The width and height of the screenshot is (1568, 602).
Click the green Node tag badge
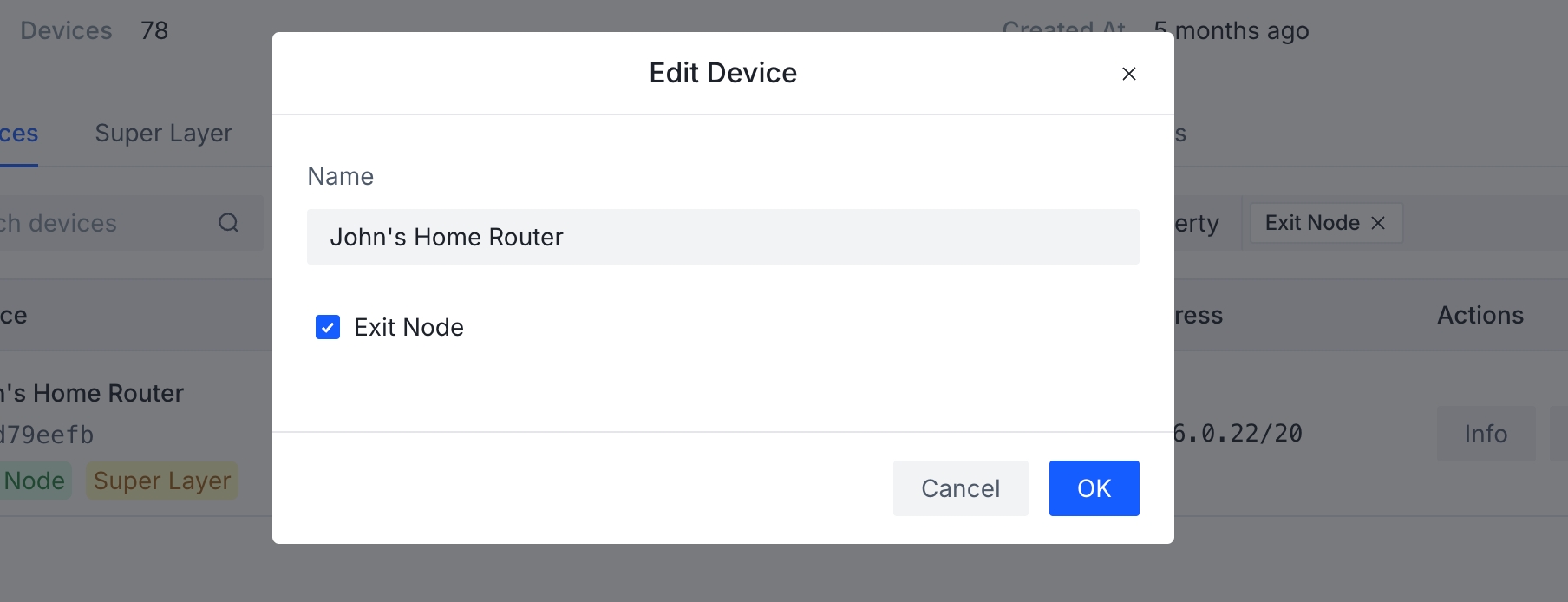point(35,481)
